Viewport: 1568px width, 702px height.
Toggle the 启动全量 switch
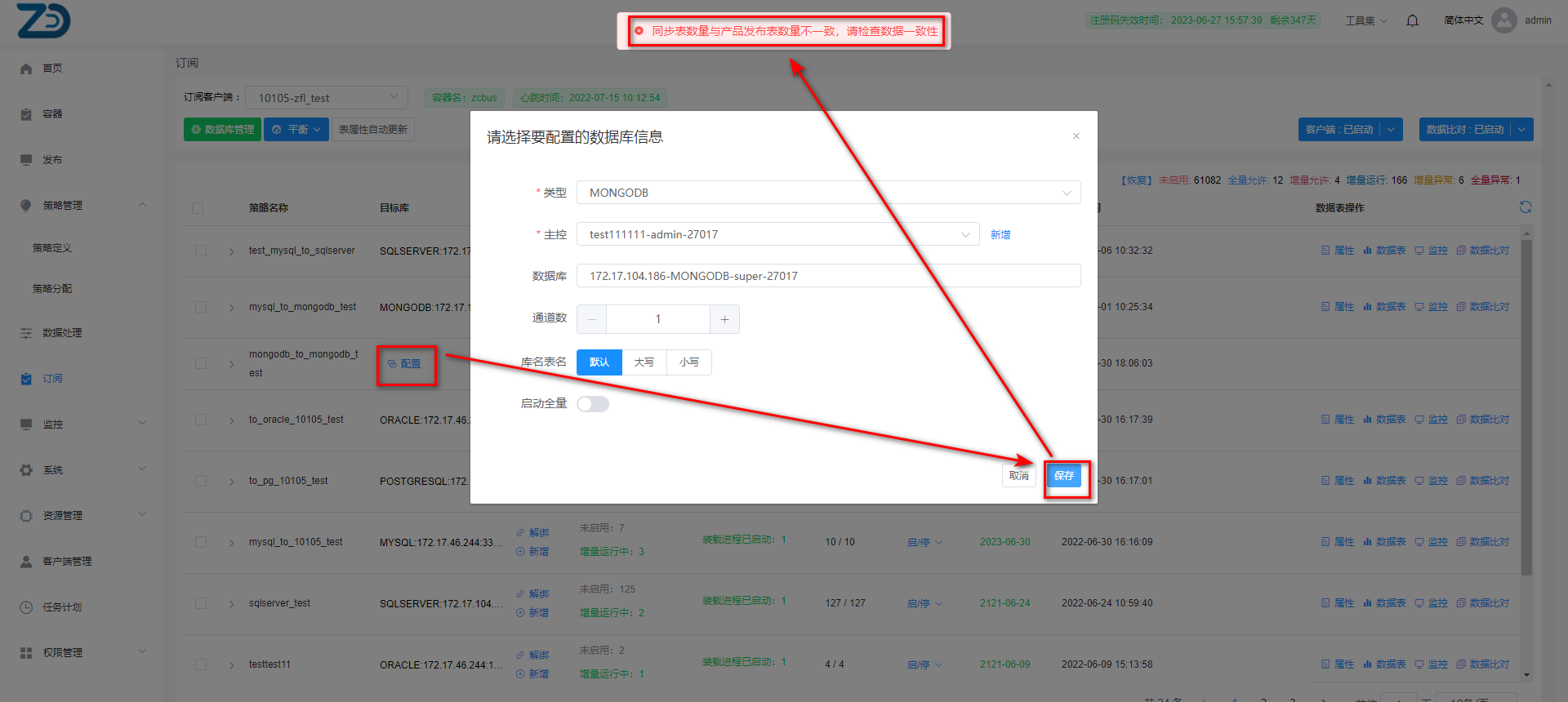[593, 404]
